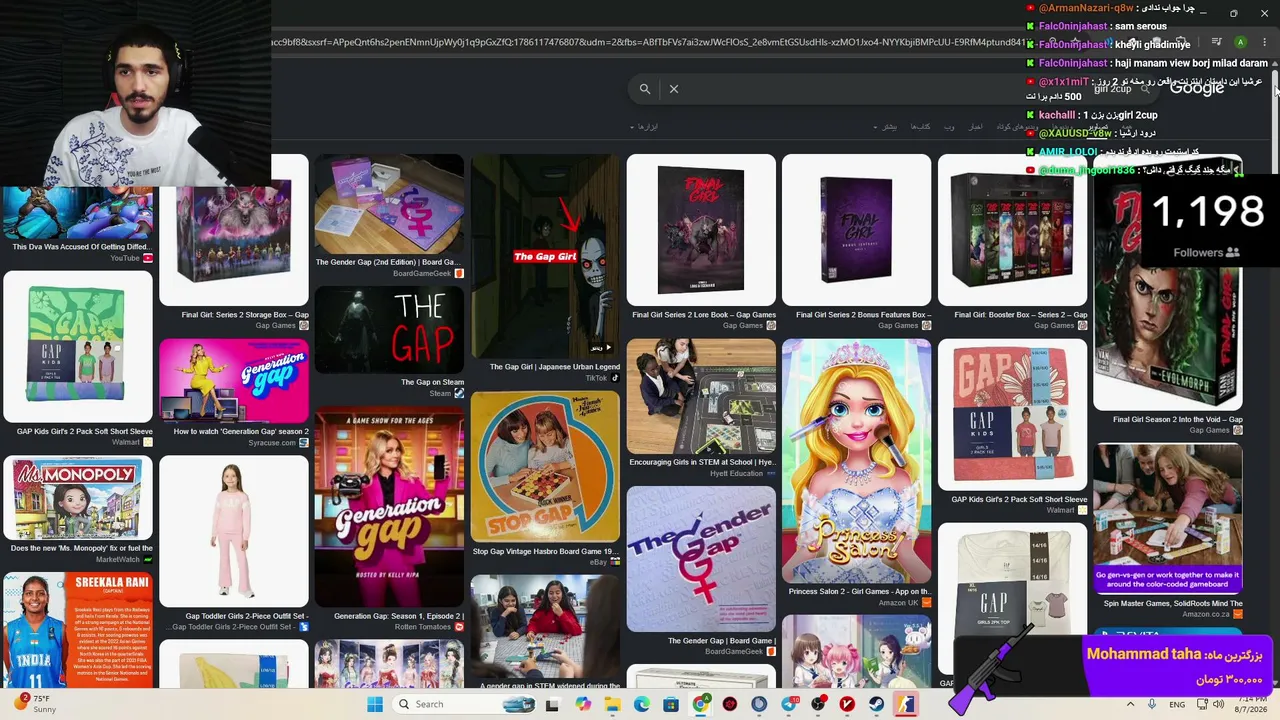Image resolution: width=1280 pixels, height=720 pixels.
Task: Open 'The Gap on Steam' caption link
Action: [432, 382]
